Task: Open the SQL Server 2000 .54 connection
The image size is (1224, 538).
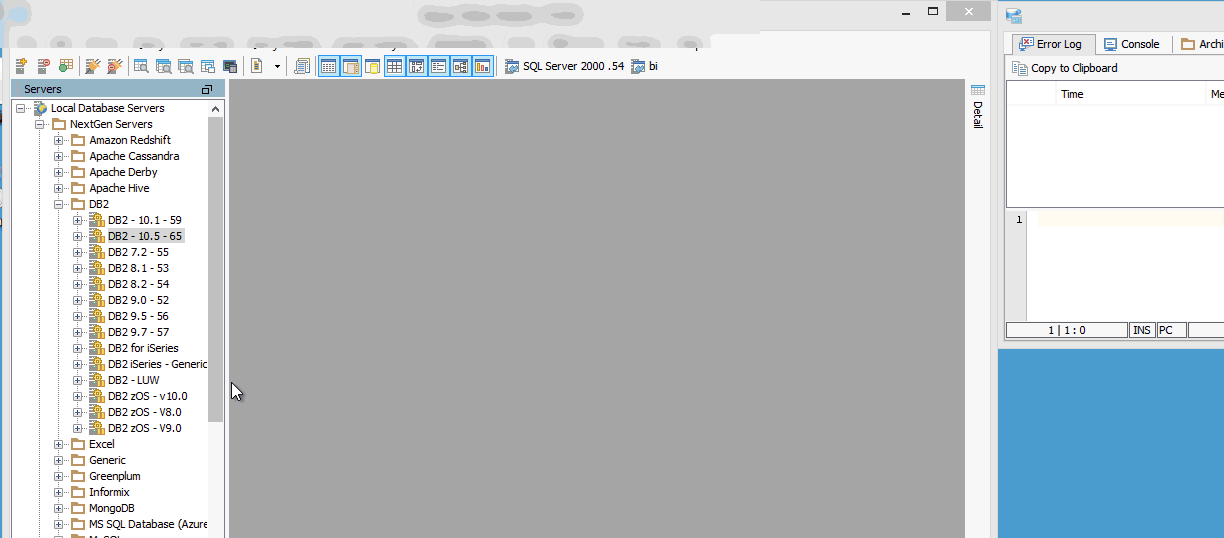Action: pyautogui.click(x=564, y=67)
